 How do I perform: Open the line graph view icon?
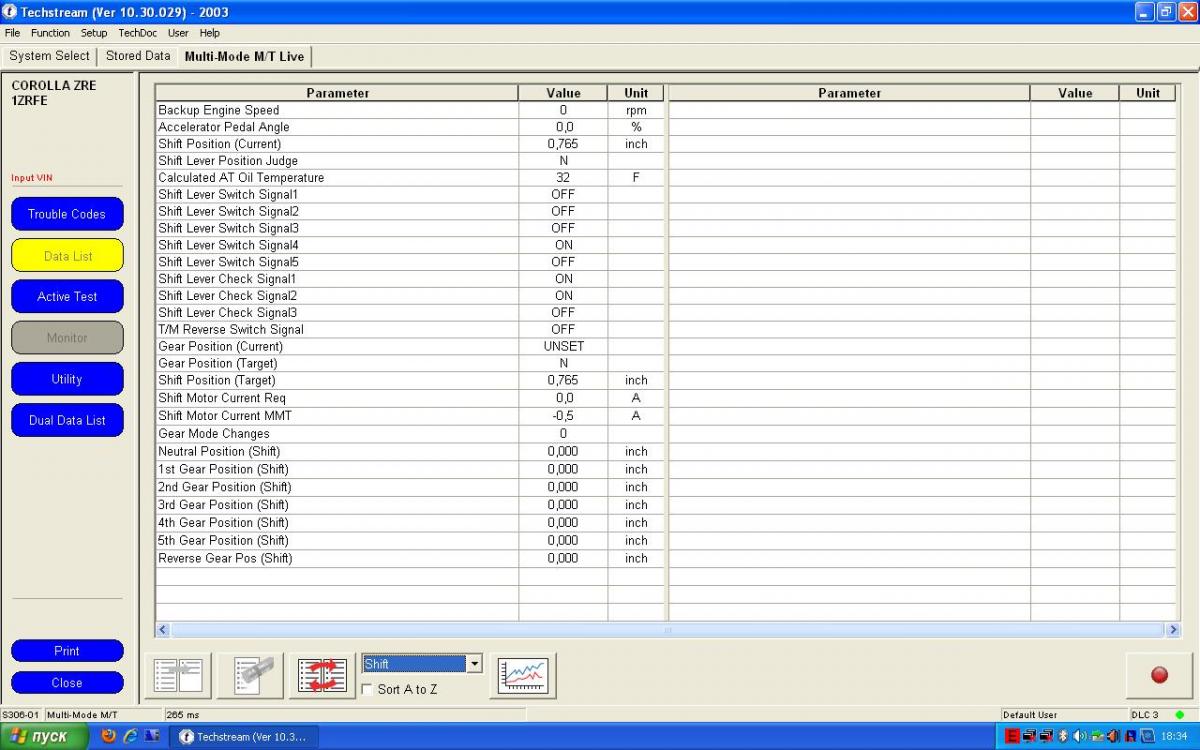pyautogui.click(x=523, y=675)
